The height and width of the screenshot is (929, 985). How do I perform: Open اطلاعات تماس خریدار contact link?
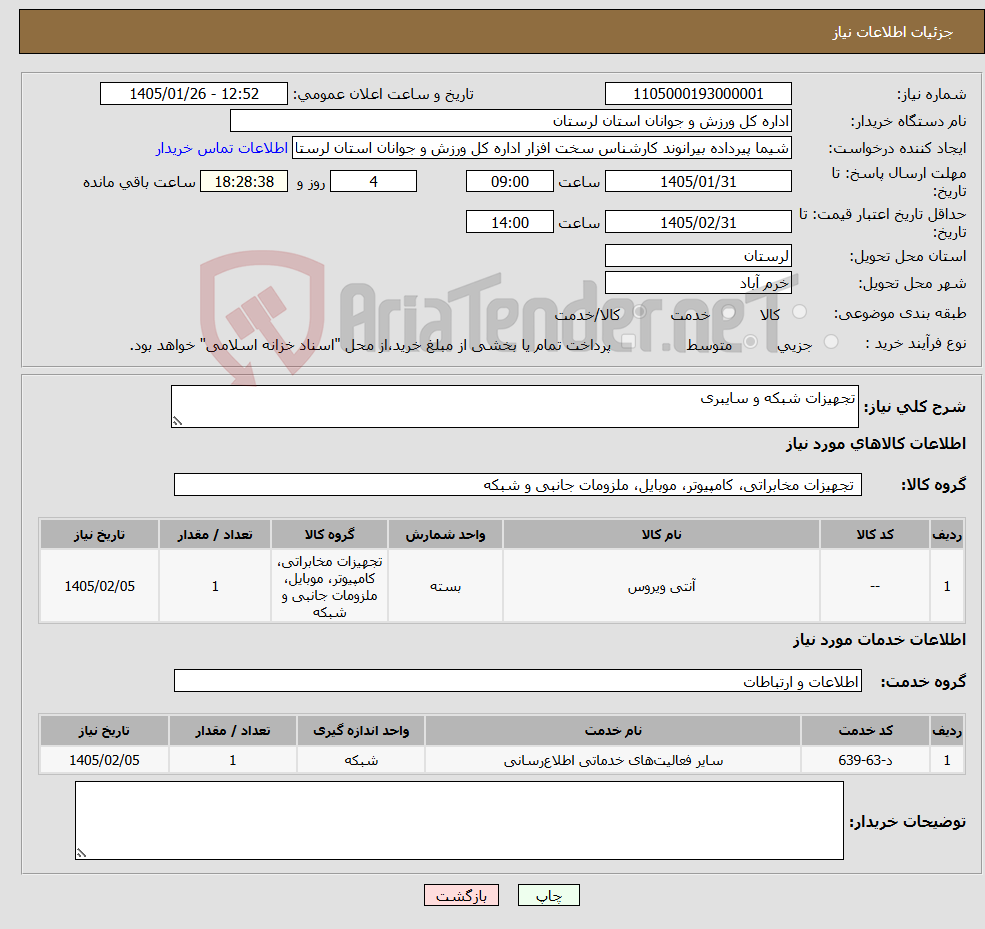pos(222,148)
